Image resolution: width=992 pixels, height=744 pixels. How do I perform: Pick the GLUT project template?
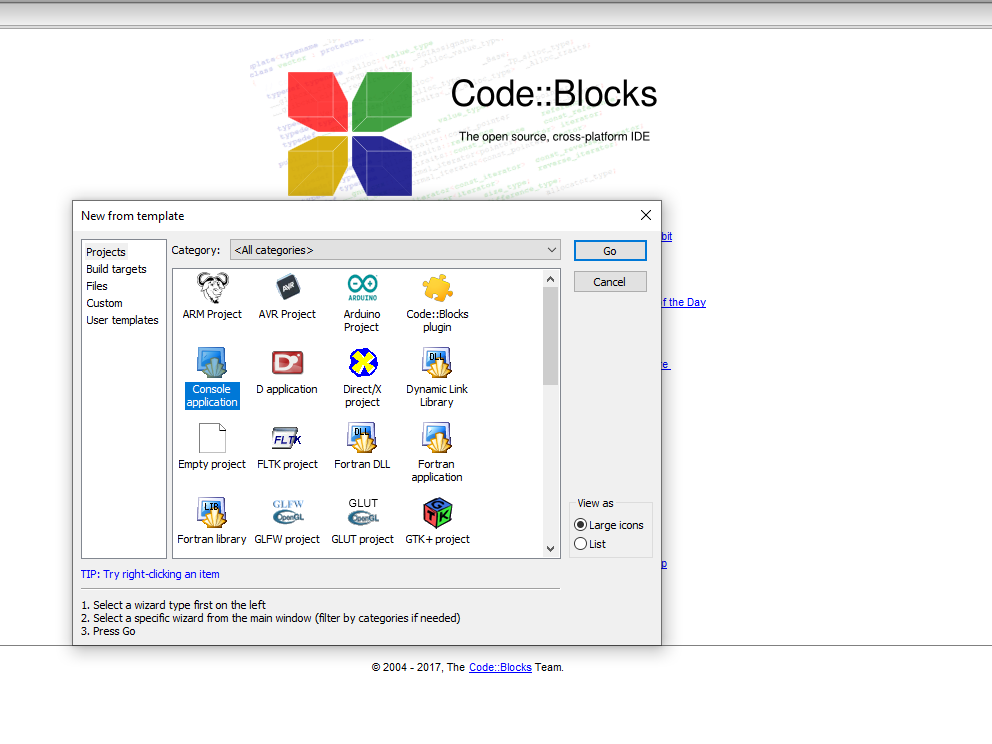point(362,521)
